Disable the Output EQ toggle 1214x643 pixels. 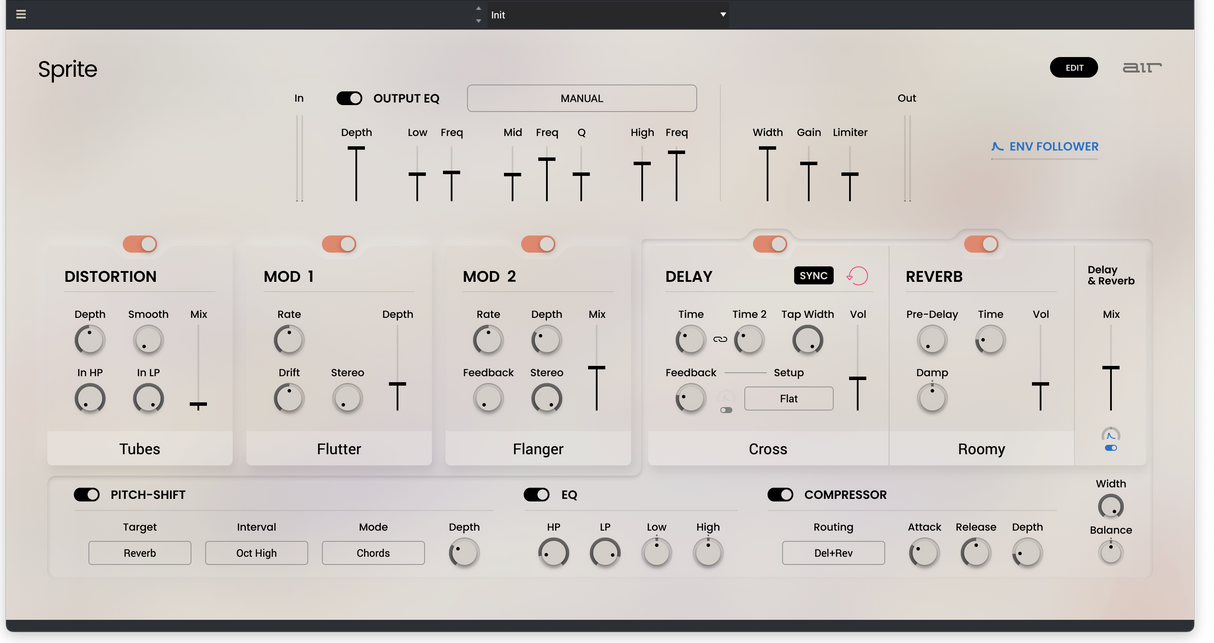(x=349, y=98)
